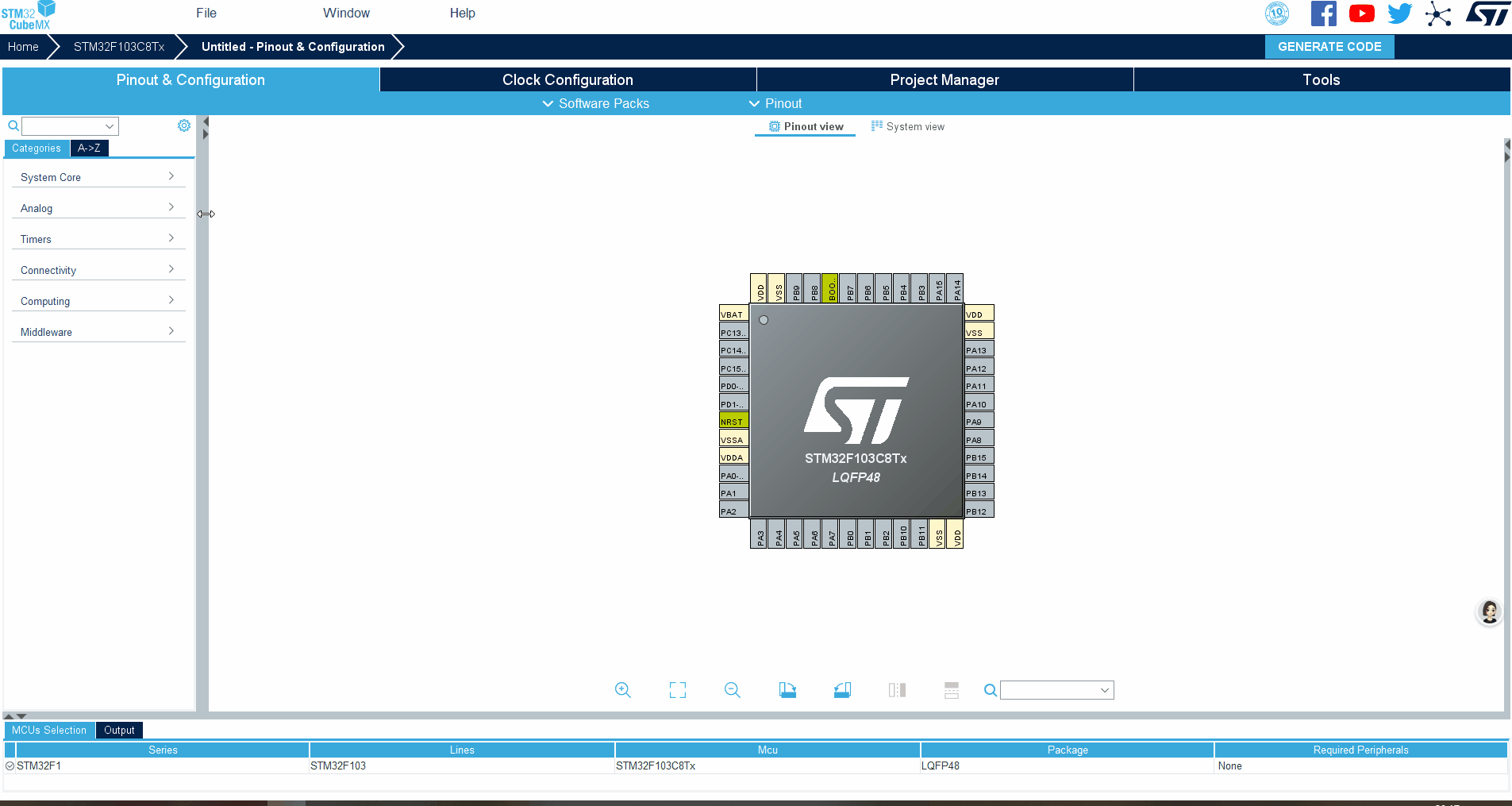This screenshot has height=806, width=1512.
Task: Open the ST Twitter icon
Action: point(1400,13)
